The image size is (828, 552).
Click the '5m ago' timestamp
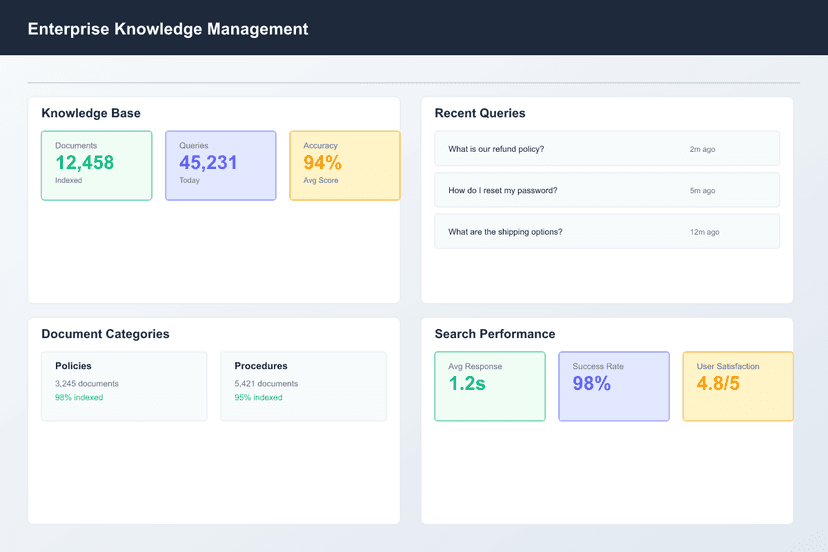(702, 190)
